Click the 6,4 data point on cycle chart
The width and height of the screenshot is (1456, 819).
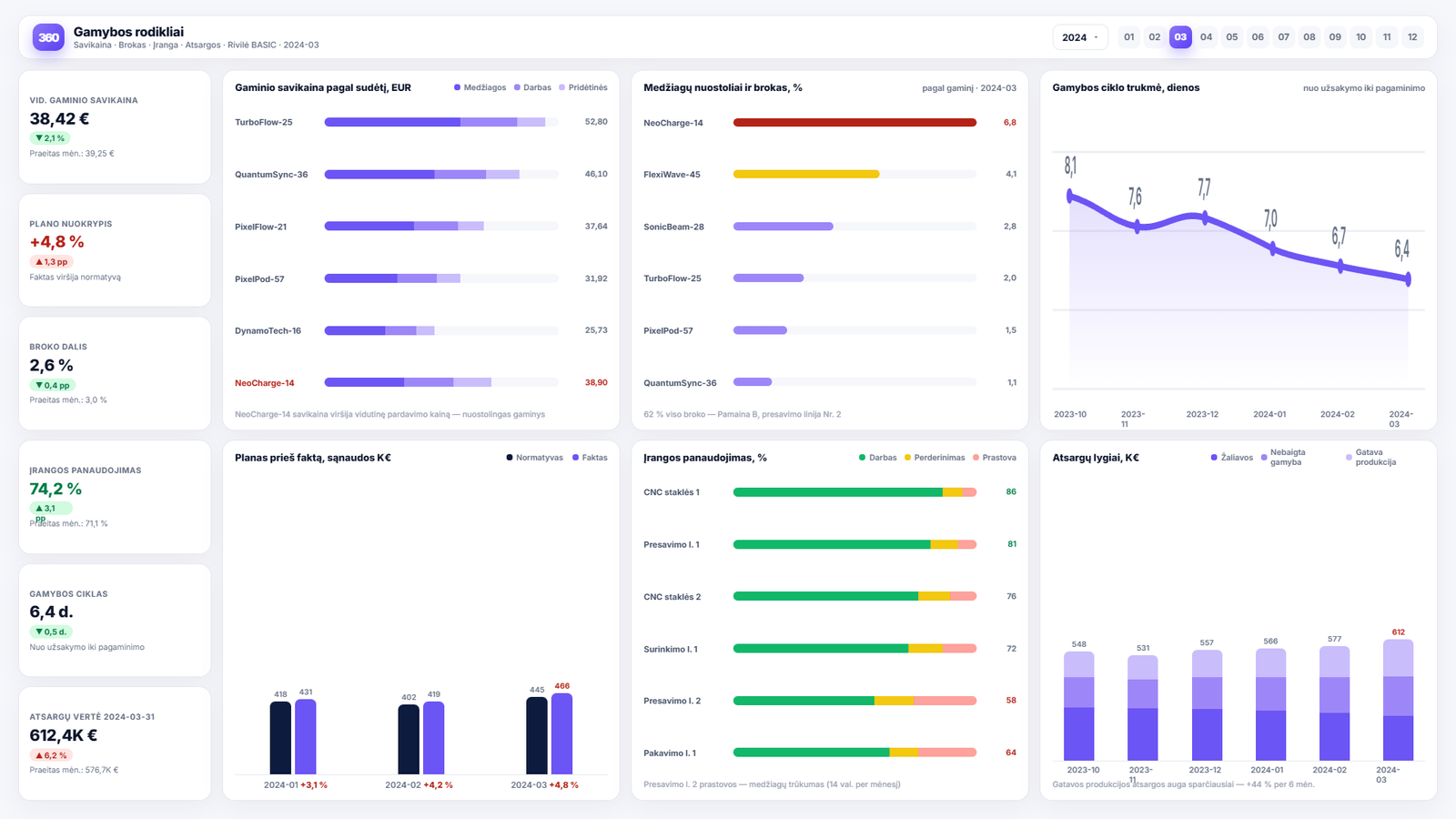click(1408, 279)
